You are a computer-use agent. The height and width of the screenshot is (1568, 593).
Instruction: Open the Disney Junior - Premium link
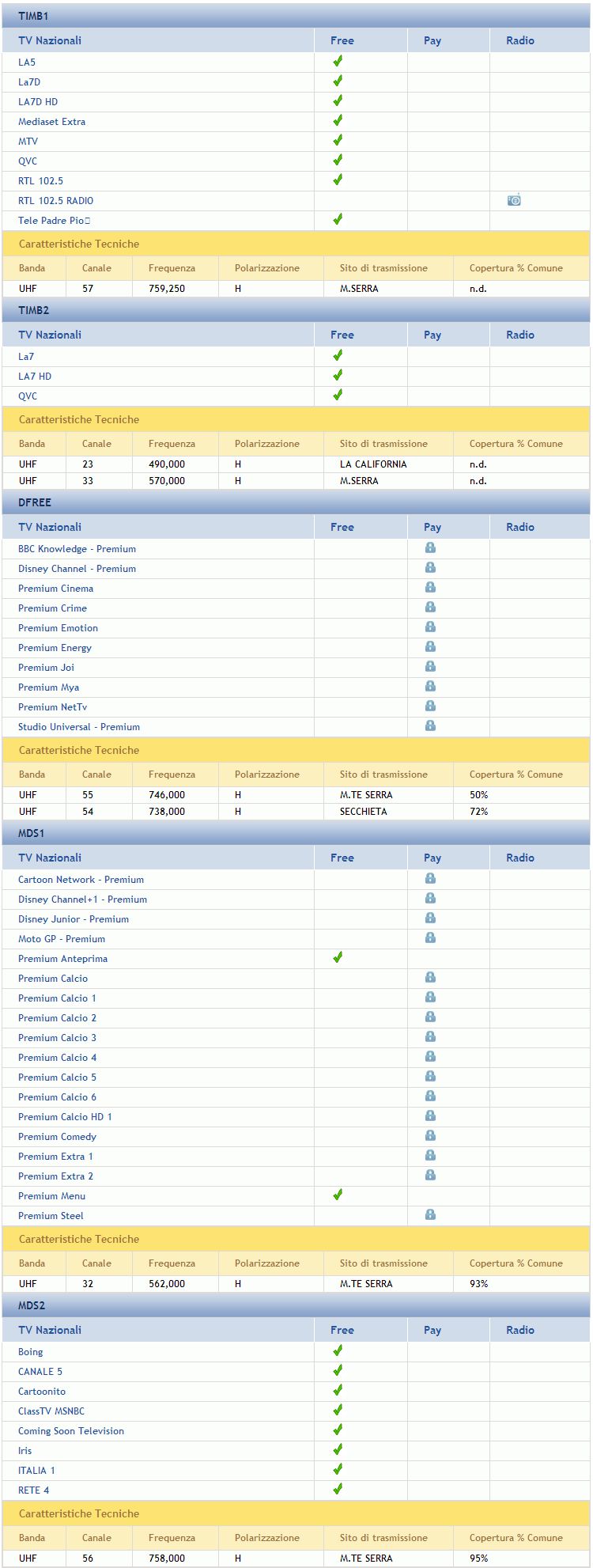click(74, 919)
